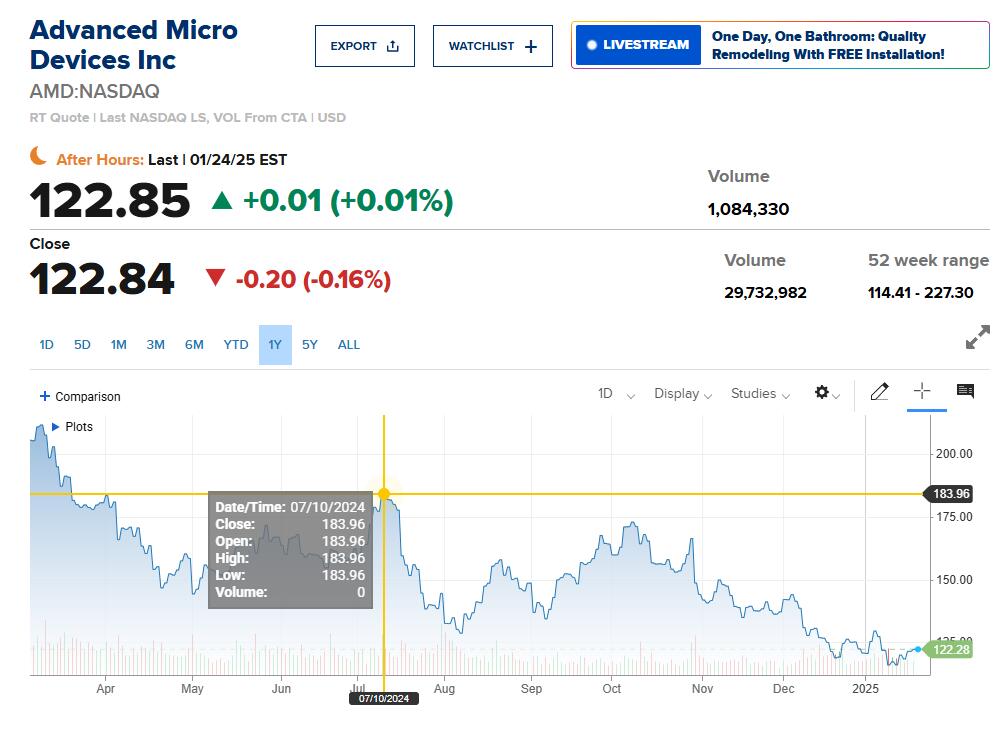Open the chart info tooltip icon

965,392
